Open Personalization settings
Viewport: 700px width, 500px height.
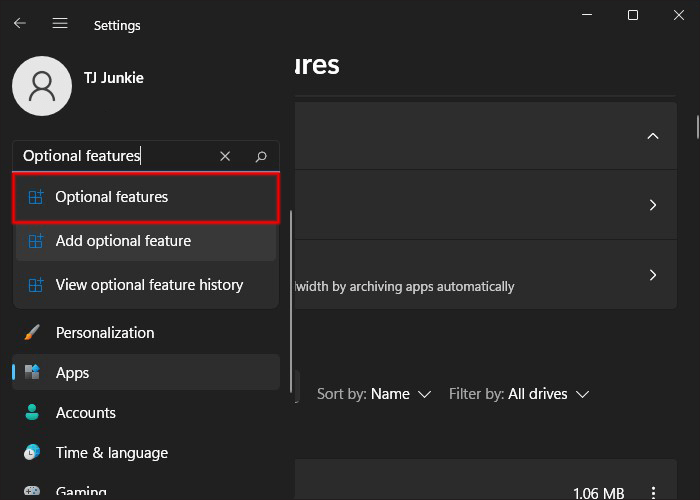tap(104, 333)
